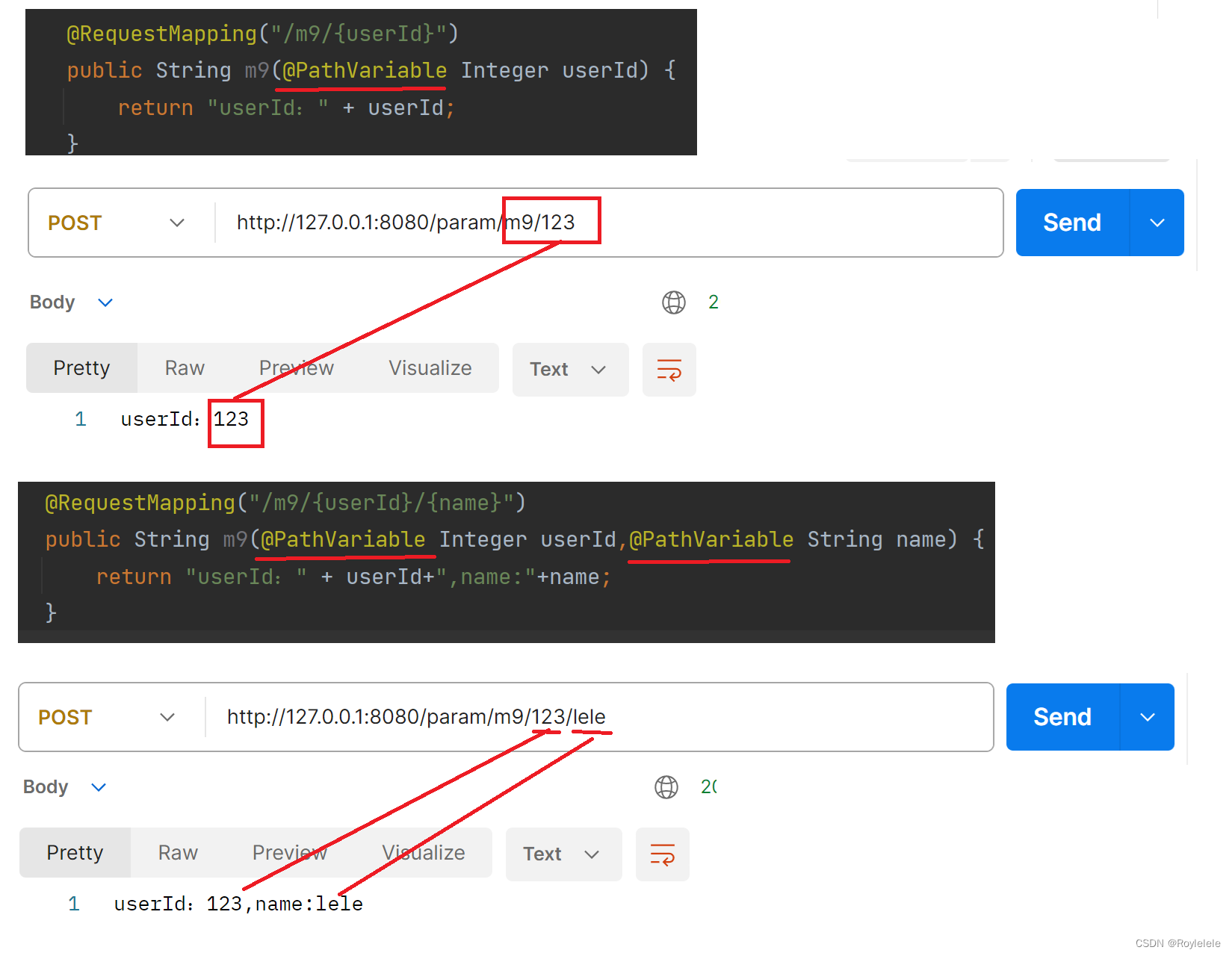This screenshot has height=956, width=1232.
Task: Switch to the Raw tab in first response
Action: click(x=184, y=367)
